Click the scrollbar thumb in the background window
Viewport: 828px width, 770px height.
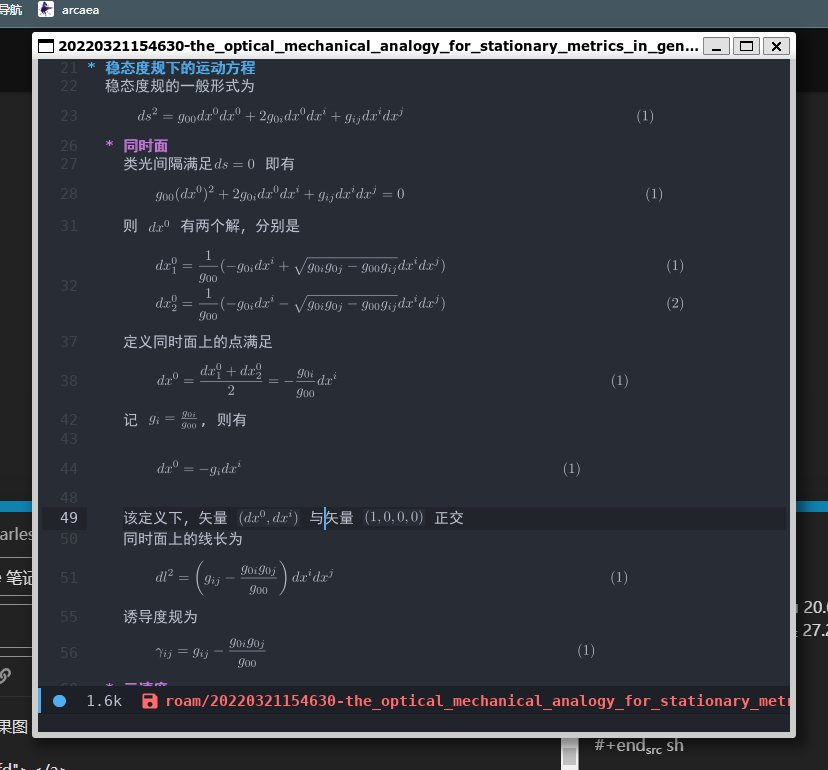click(x=569, y=752)
